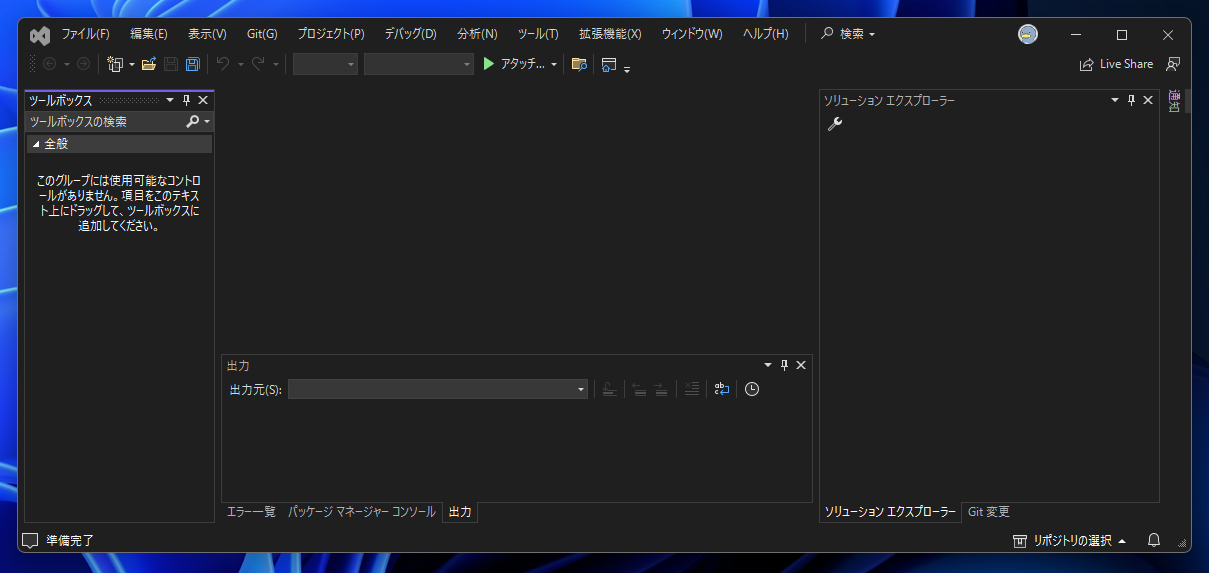Screen dimensions: 1209x573
Task: Close the 出力 panel
Action: click(801, 365)
